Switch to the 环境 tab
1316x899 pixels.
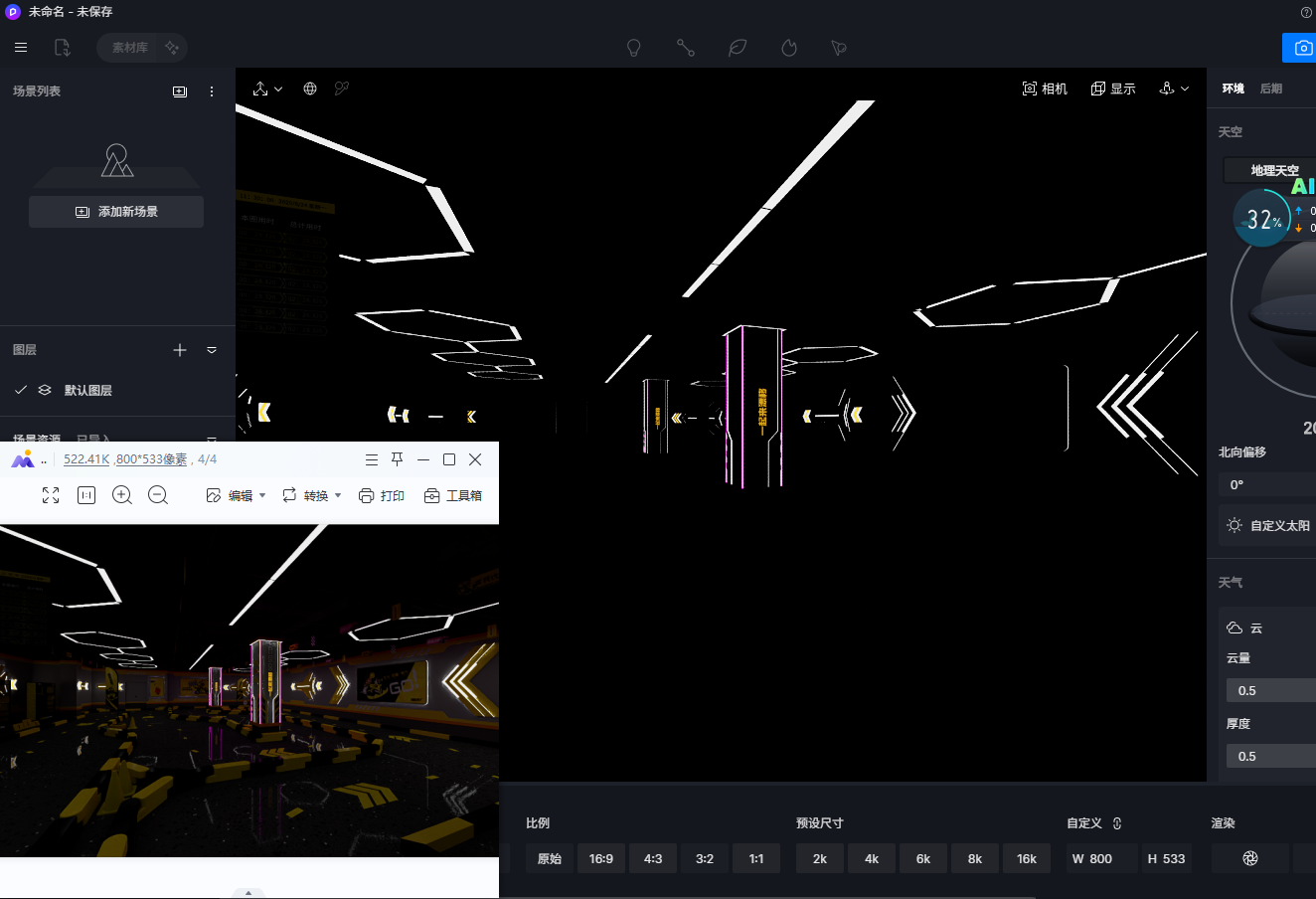(1234, 89)
